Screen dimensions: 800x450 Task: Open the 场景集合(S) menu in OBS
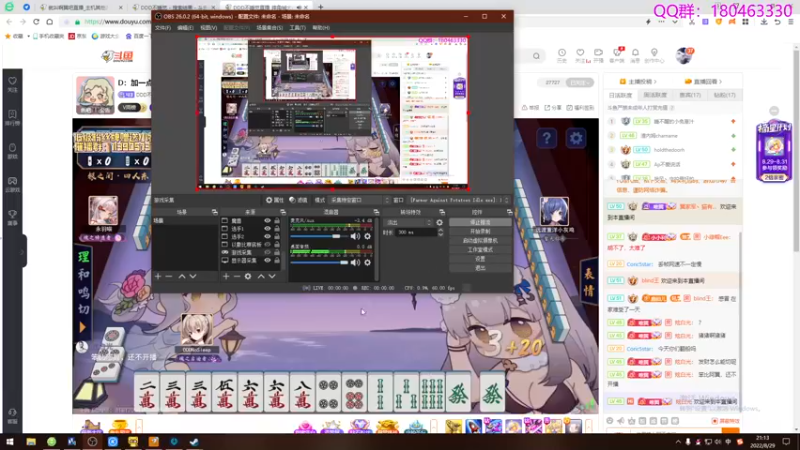coord(269,28)
